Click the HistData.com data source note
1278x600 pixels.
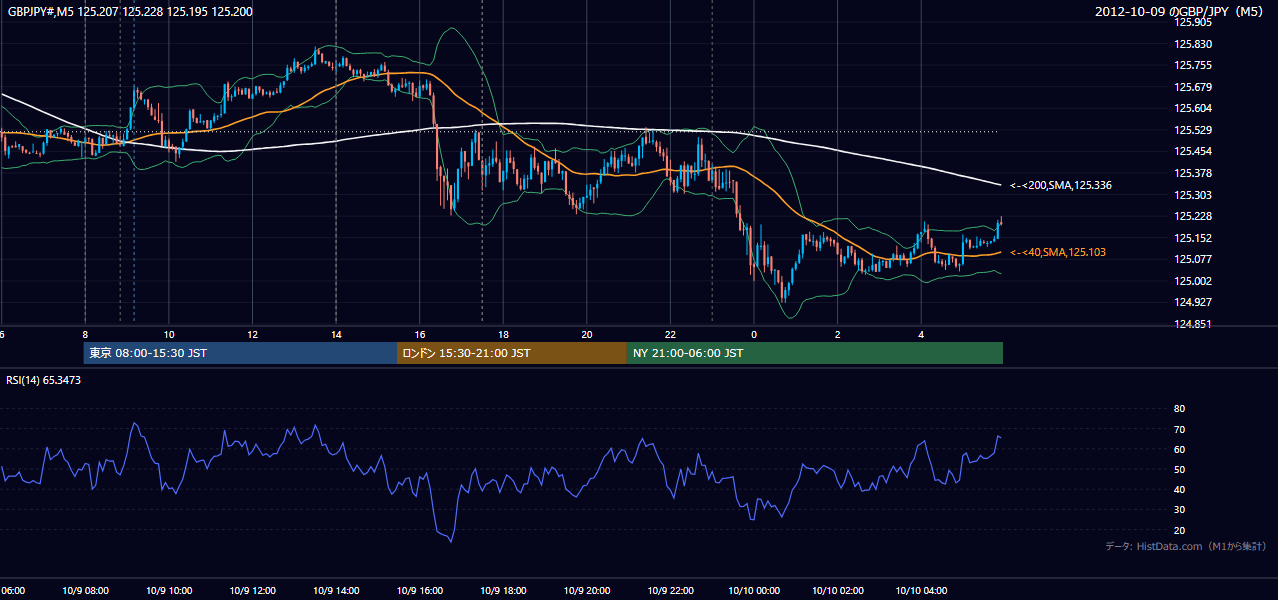[x=1186, y=546]
